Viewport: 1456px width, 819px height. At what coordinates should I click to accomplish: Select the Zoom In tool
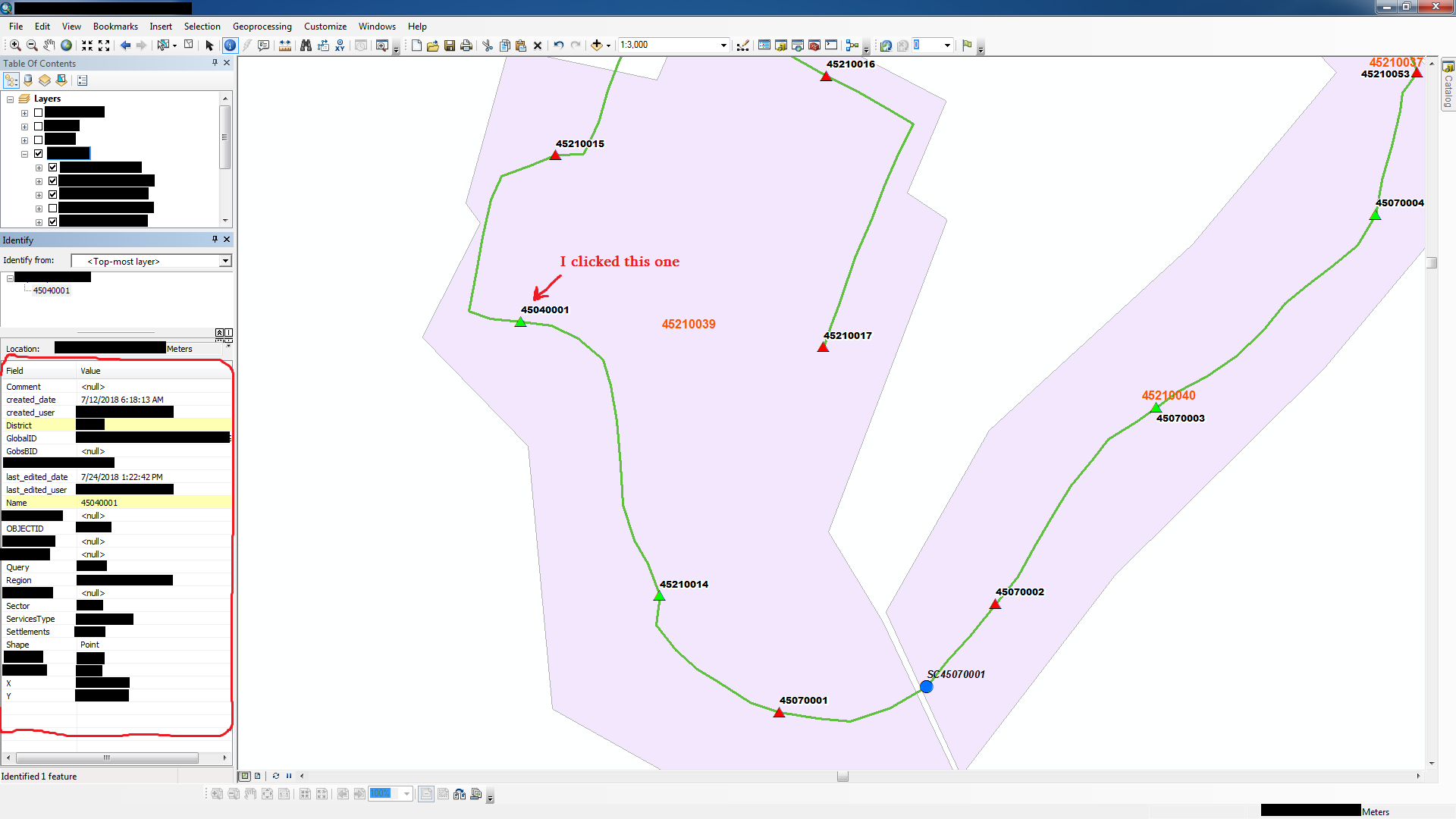click(15, 45)
